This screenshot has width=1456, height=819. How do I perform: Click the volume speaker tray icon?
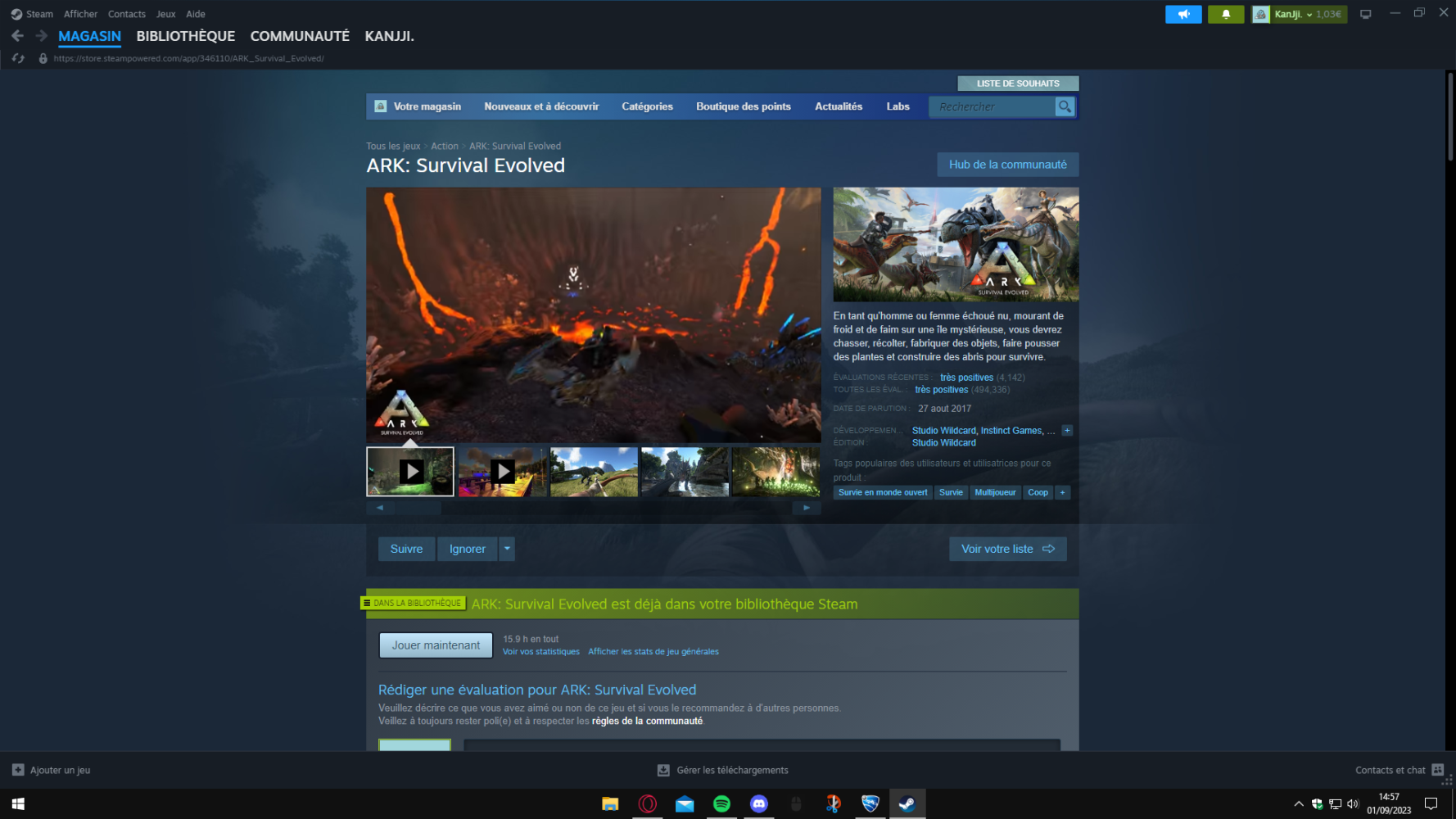(1353, 804)
